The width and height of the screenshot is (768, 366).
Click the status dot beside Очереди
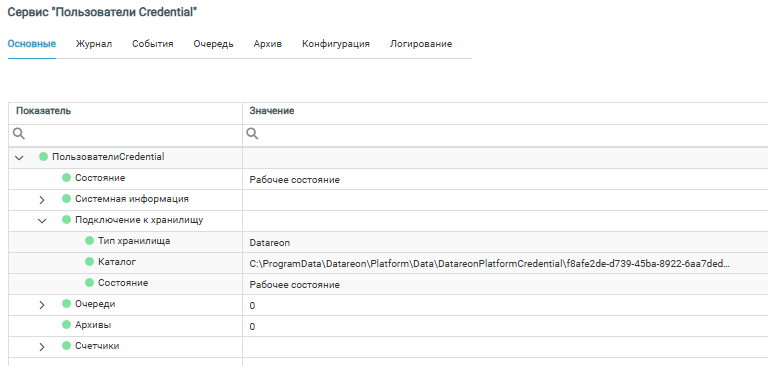click(67, 304)
